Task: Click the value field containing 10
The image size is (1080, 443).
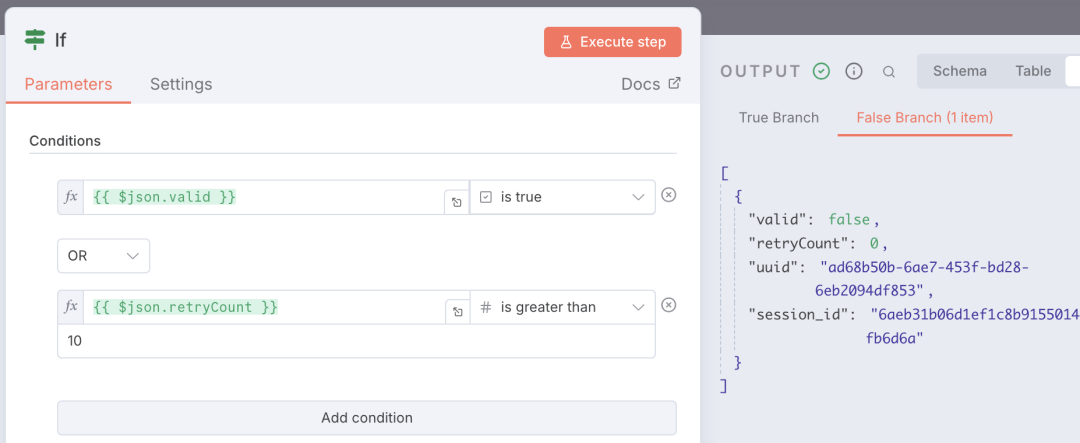Action: [x=356, y=341]
